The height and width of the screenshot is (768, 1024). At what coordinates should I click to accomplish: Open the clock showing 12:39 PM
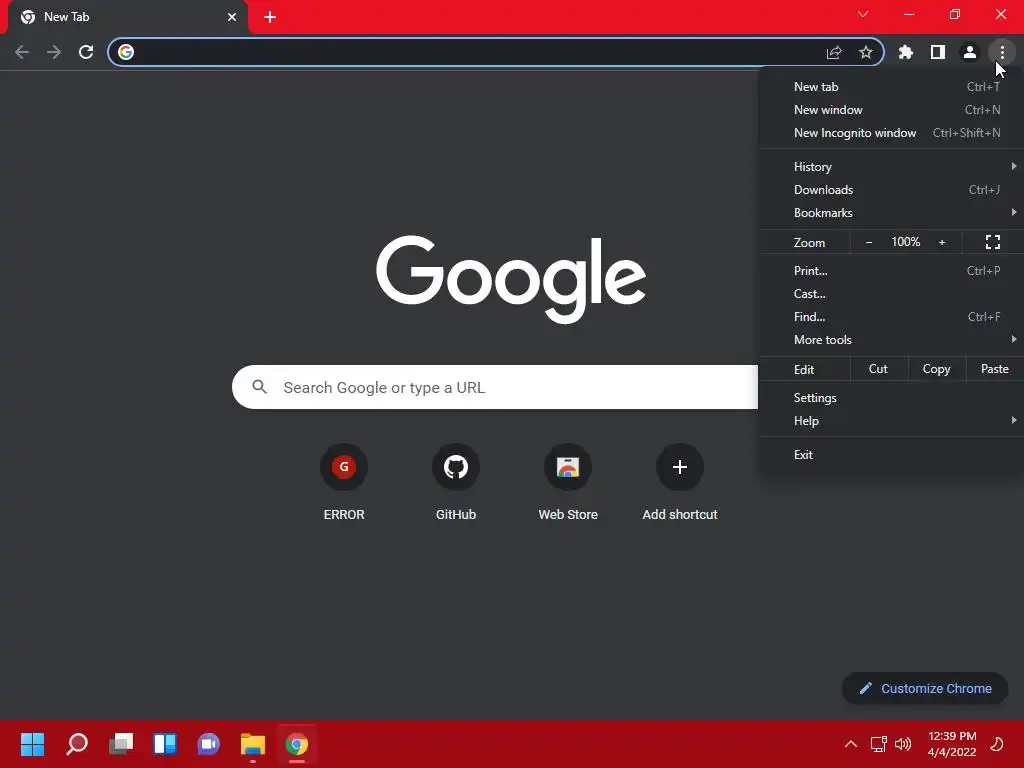[x=952, y=744]
